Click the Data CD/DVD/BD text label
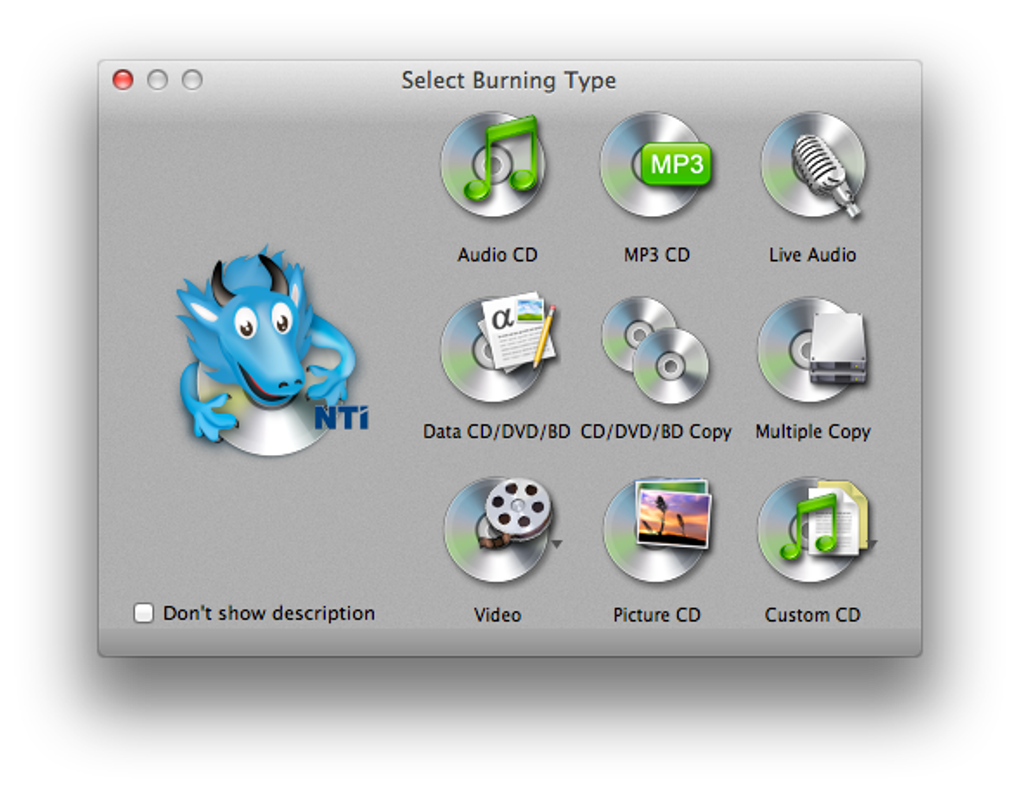The height and width of the screenshot is (793, 1020). click(x=496, y=431)
